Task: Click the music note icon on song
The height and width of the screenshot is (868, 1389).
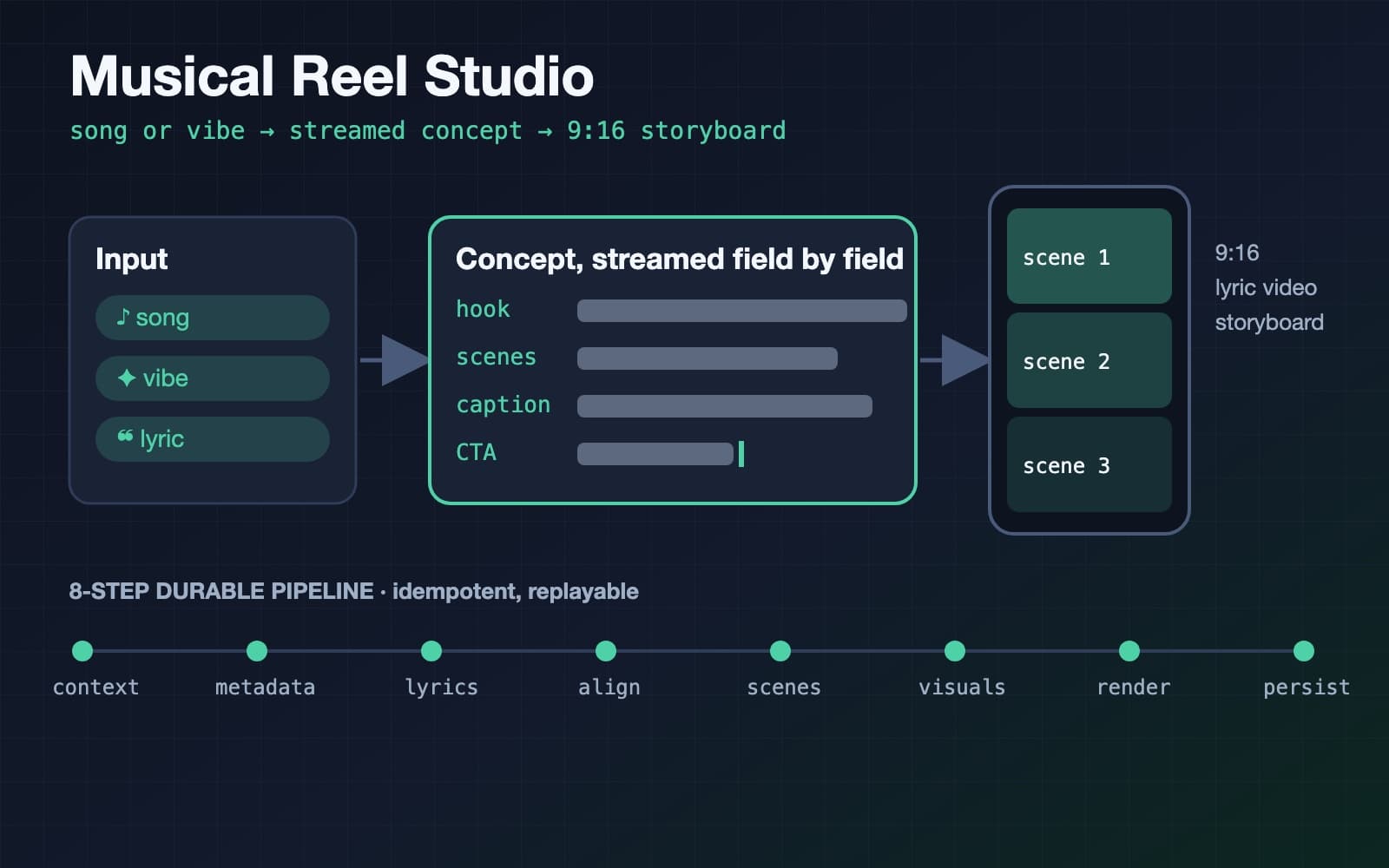Action: [x=123, y=317]
